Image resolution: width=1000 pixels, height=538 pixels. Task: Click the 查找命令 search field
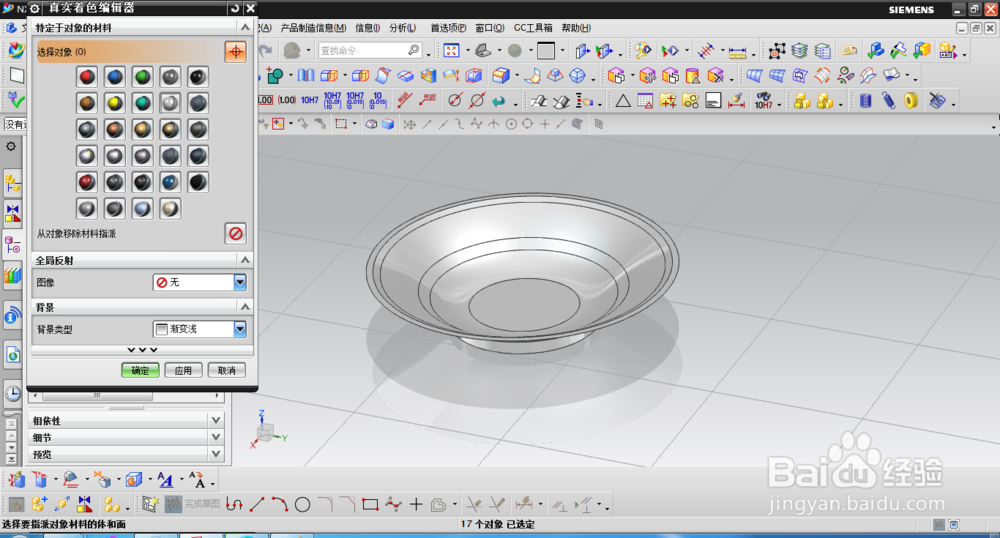click(x=370, y=50)
